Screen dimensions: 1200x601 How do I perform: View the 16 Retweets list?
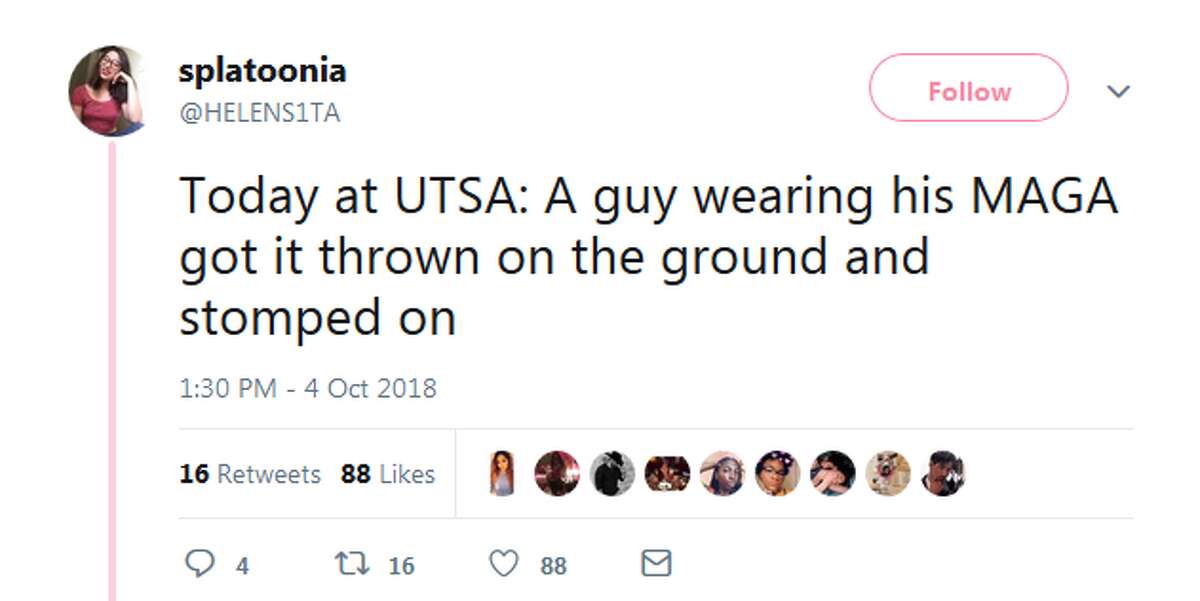coord(249,474)
